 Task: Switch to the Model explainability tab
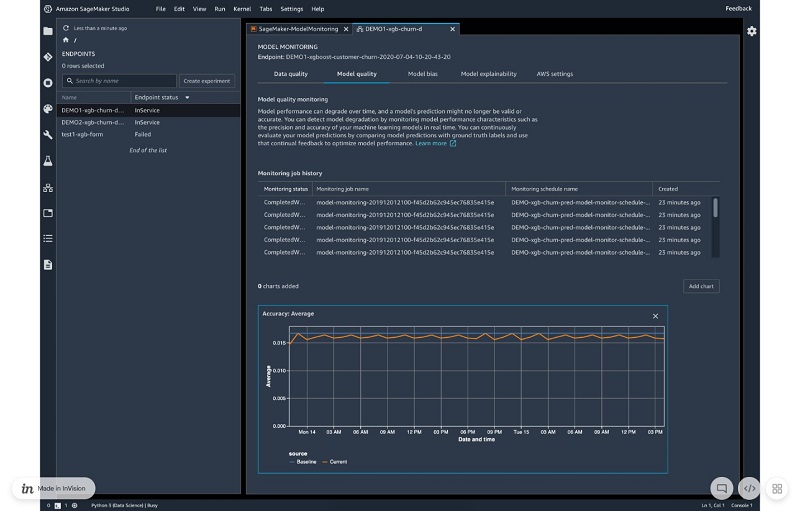(488, 74)
